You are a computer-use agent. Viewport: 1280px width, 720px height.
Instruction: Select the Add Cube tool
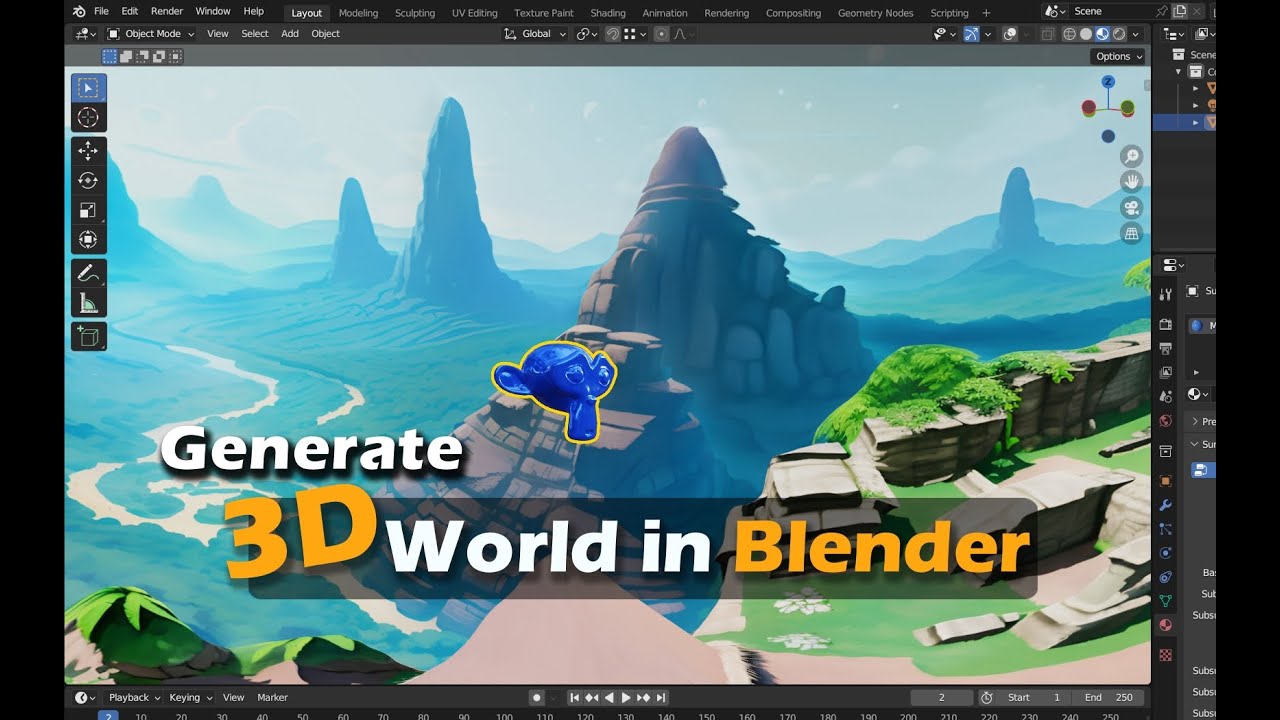(88, 336)
